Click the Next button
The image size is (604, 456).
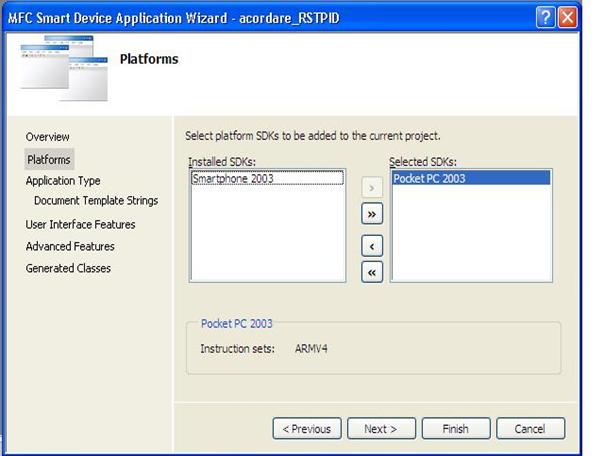[x=381, y=428]
